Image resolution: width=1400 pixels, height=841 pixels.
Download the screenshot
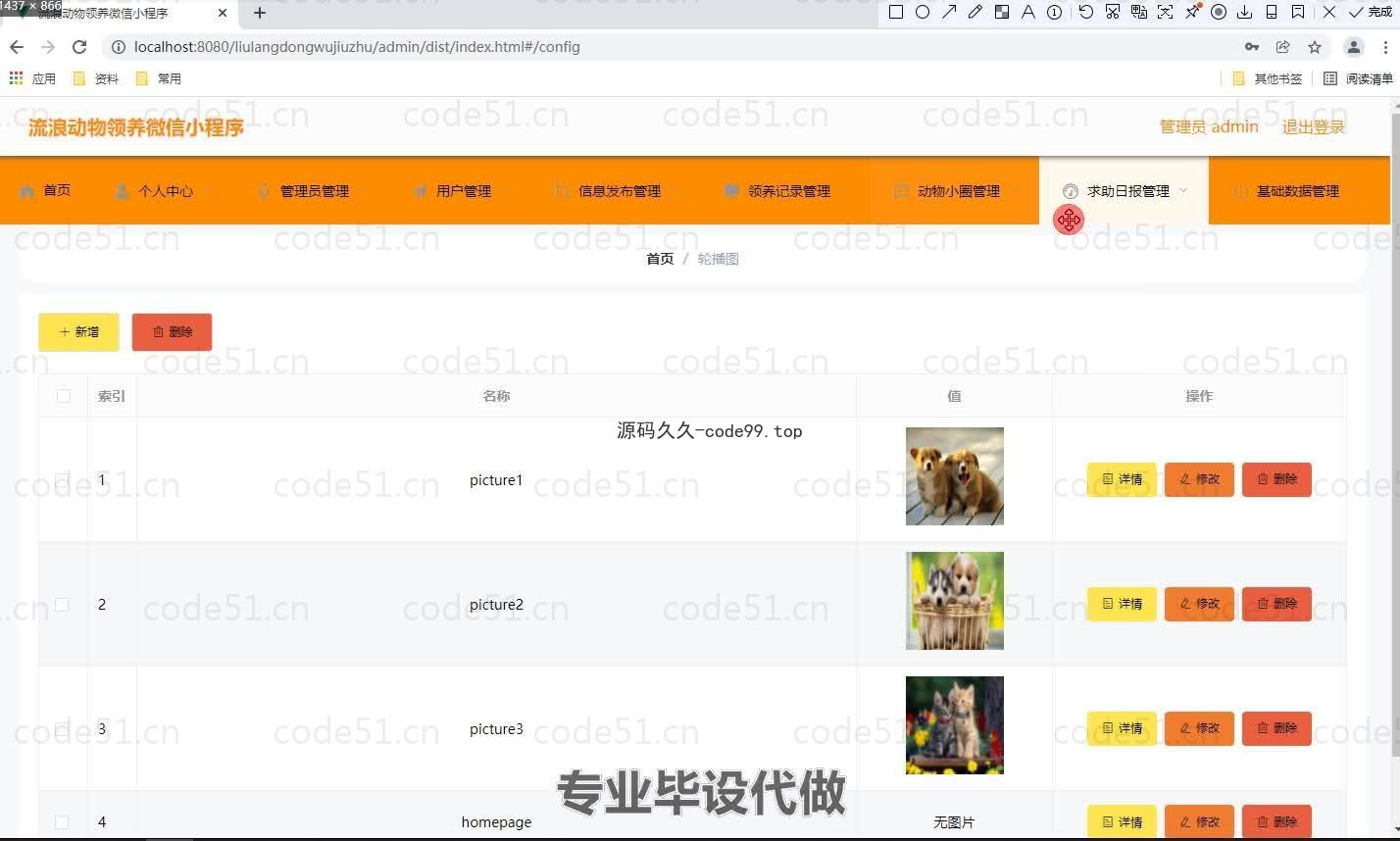tap(1245, 13)
